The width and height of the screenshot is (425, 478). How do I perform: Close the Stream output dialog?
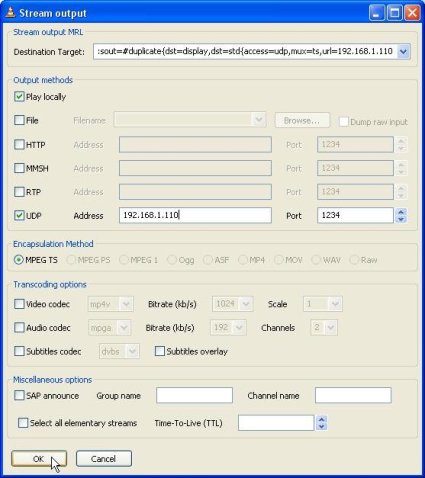412,13
